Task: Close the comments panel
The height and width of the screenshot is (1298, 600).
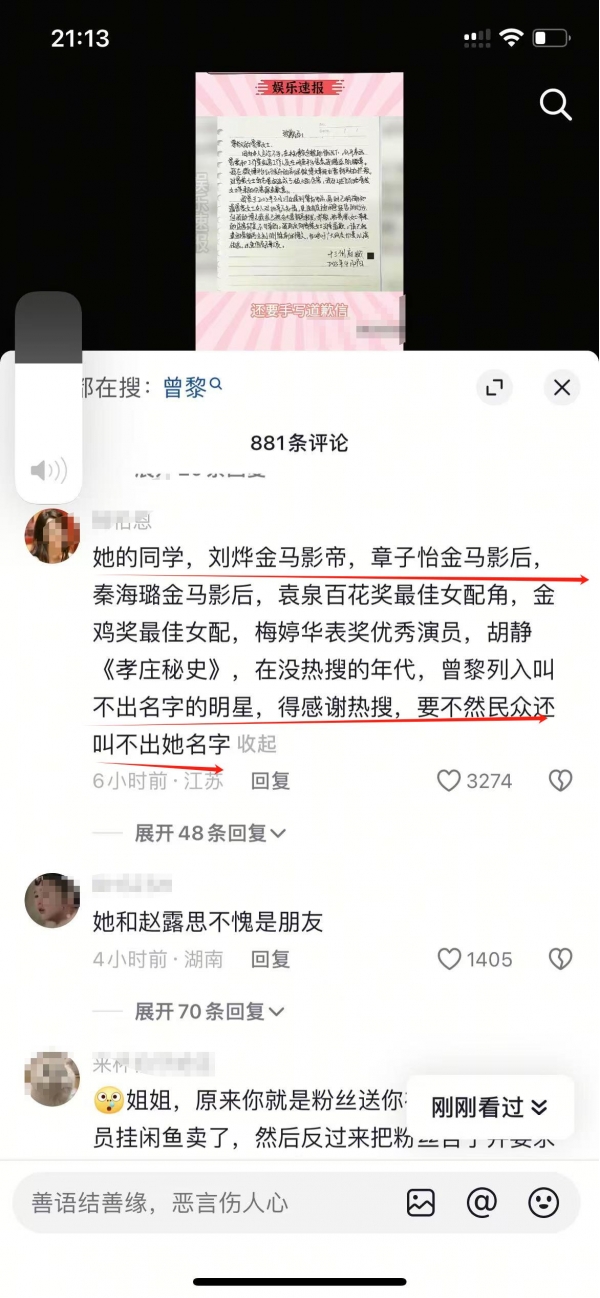Action: tap(562, 388)
